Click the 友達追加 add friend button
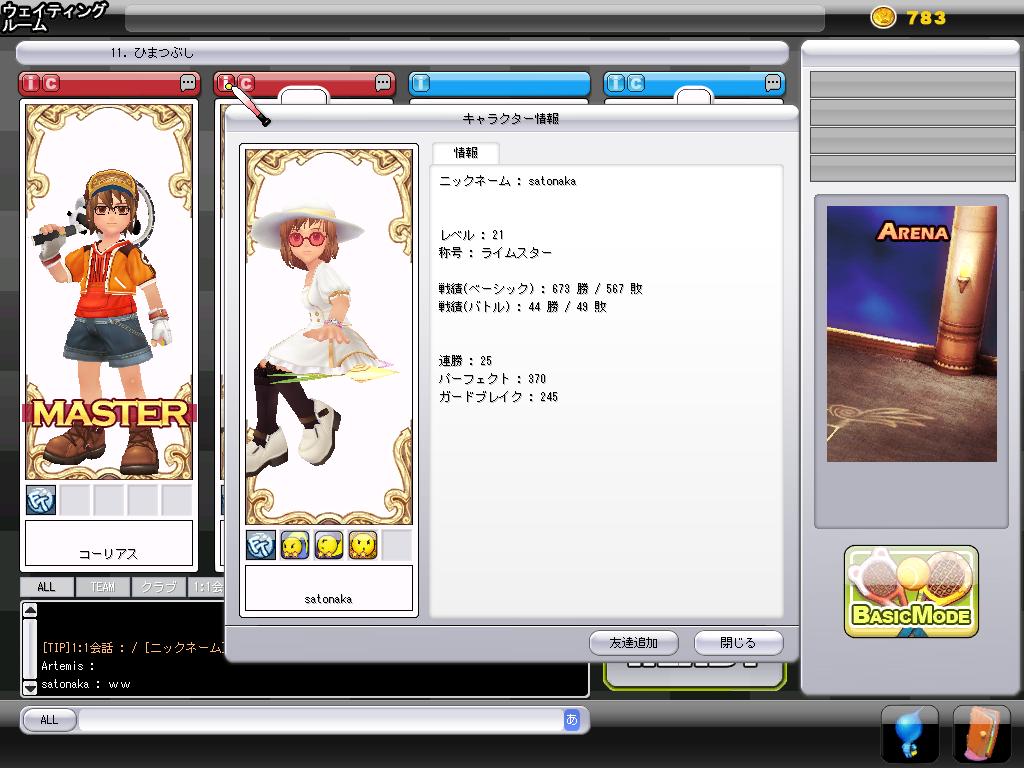The height and width of the screenshot is (768, 1024). click(x=633, y=643)
